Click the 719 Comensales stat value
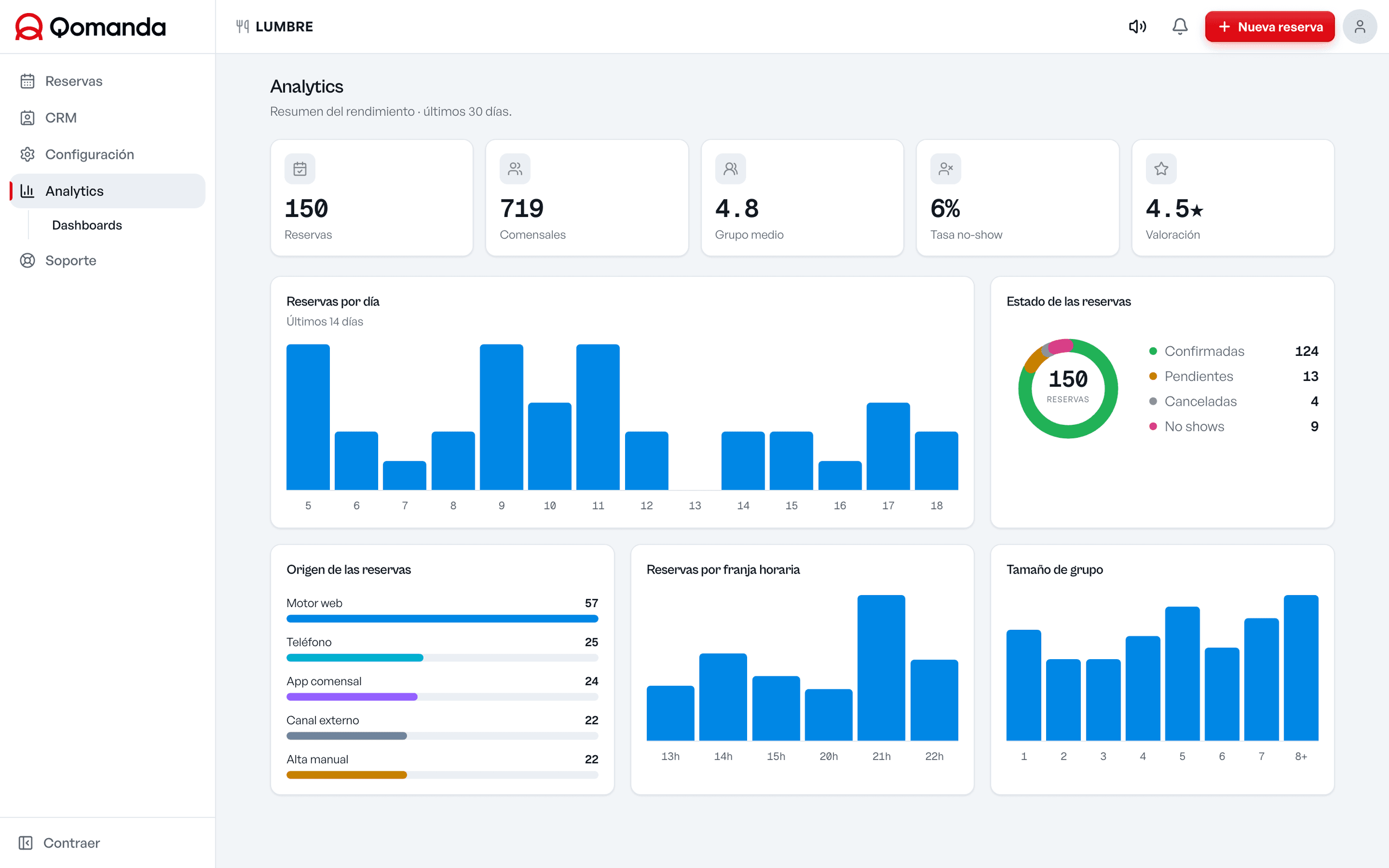Screen dimensions: 1389x868 (x=522, y=208)
